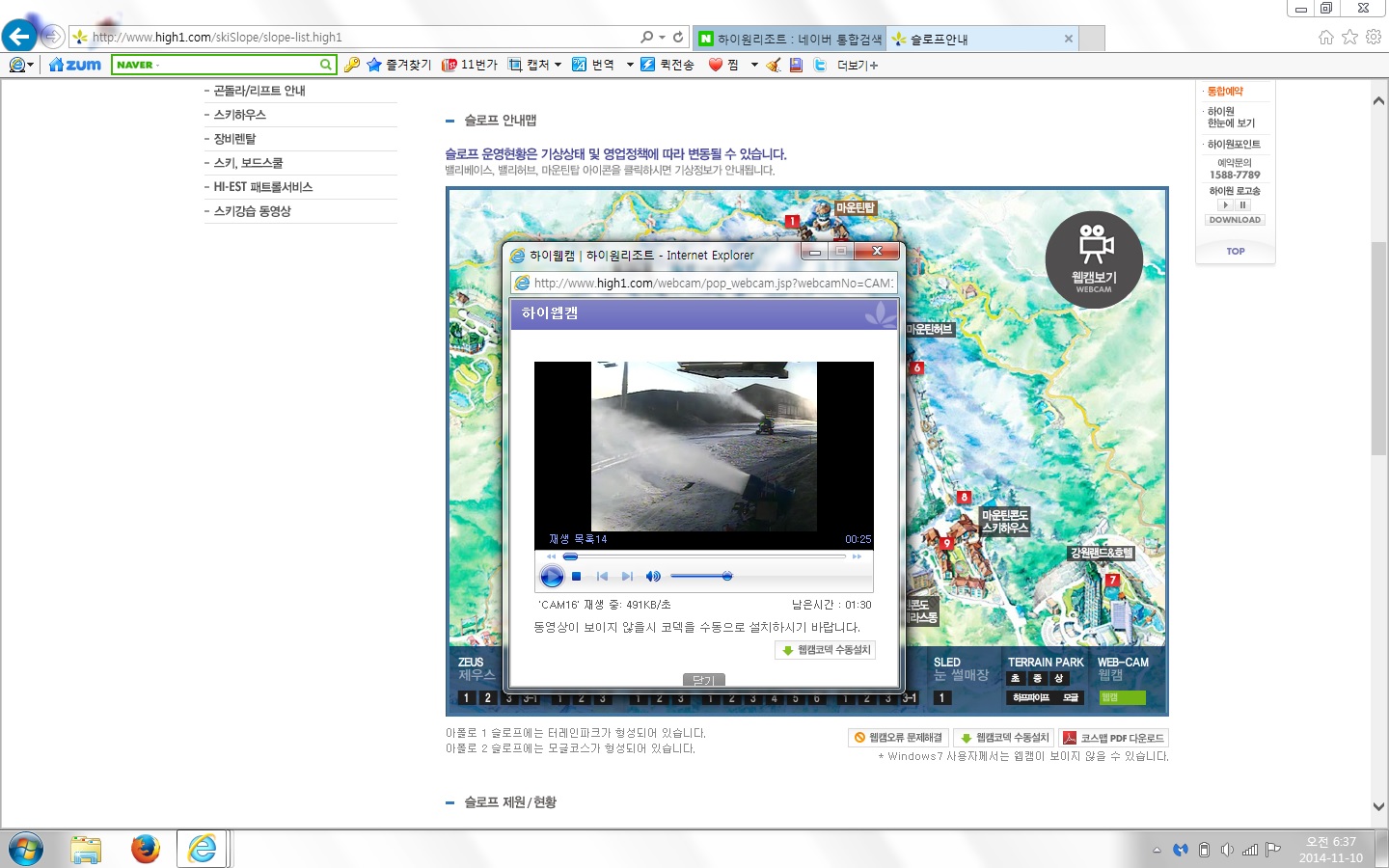
Task: Click the 강원랜드&호텔 label on the map
Action: point(1102,553)
